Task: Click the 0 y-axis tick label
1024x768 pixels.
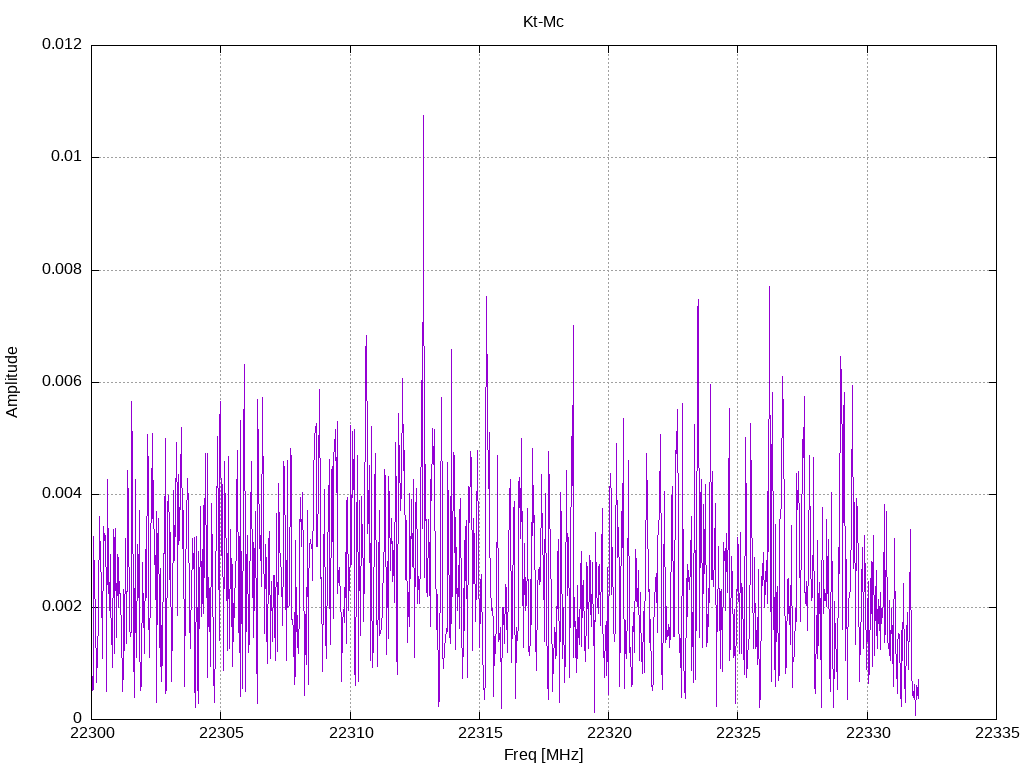Action: coord(77,718)
